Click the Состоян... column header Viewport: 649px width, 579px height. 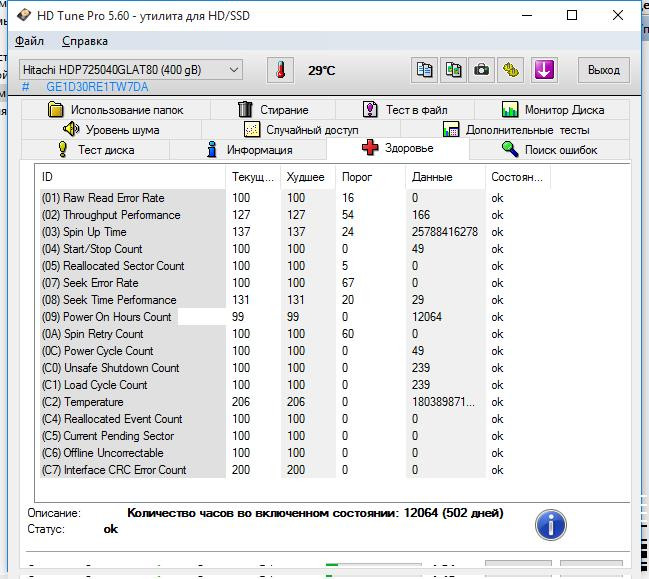[x=517, y=177]
